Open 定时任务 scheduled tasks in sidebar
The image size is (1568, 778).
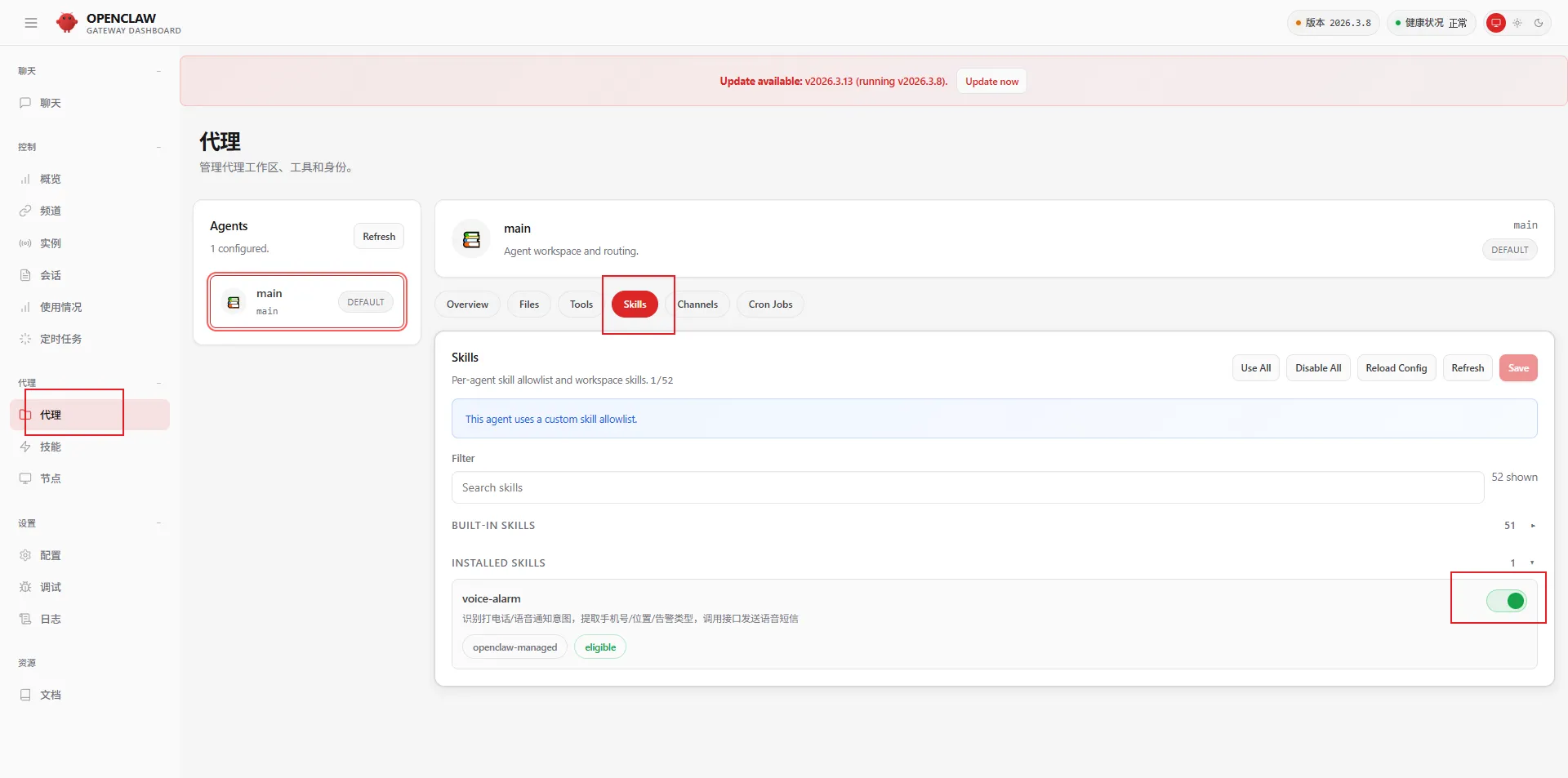point(60,339)
